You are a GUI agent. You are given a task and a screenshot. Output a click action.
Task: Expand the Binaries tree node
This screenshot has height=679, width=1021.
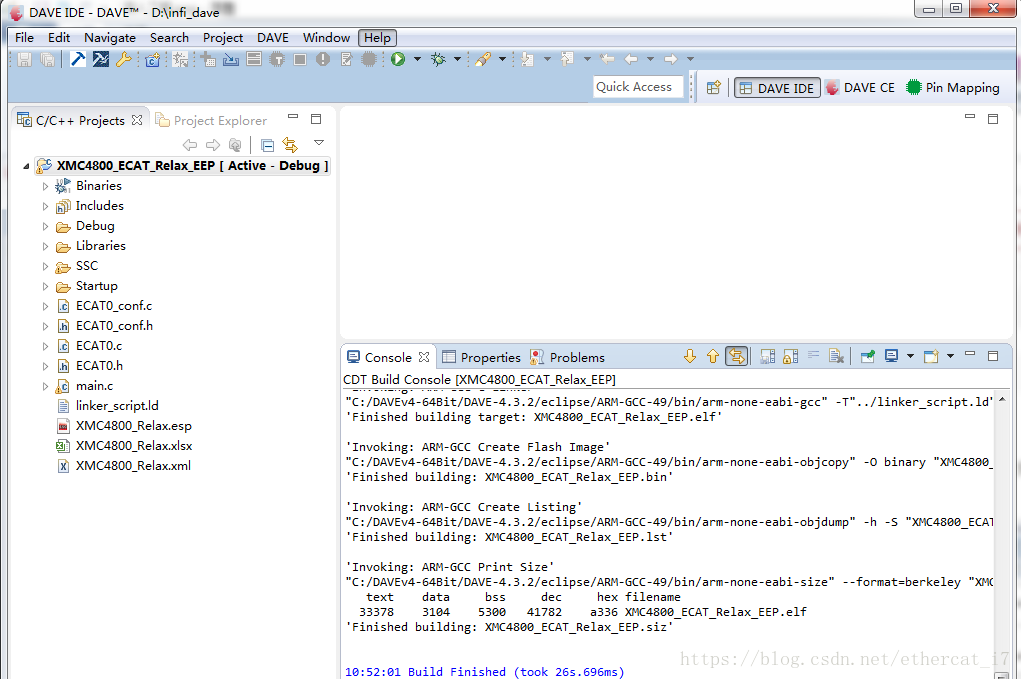click(x=45, y=186)
